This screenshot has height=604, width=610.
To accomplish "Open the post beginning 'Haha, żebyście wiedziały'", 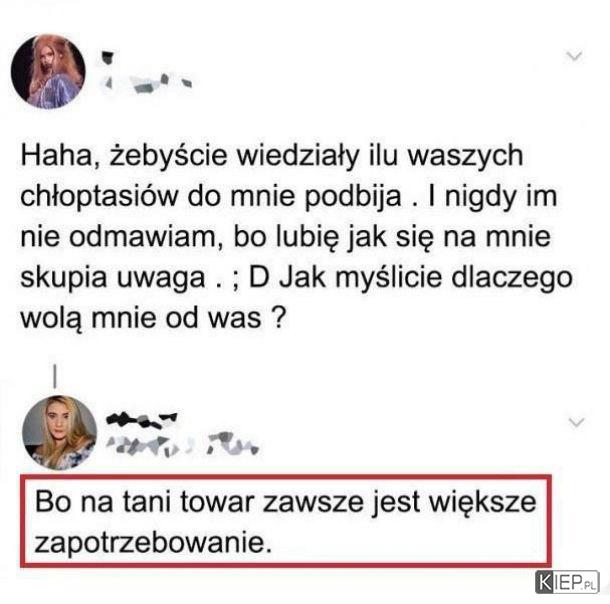I will pos(296,236).
